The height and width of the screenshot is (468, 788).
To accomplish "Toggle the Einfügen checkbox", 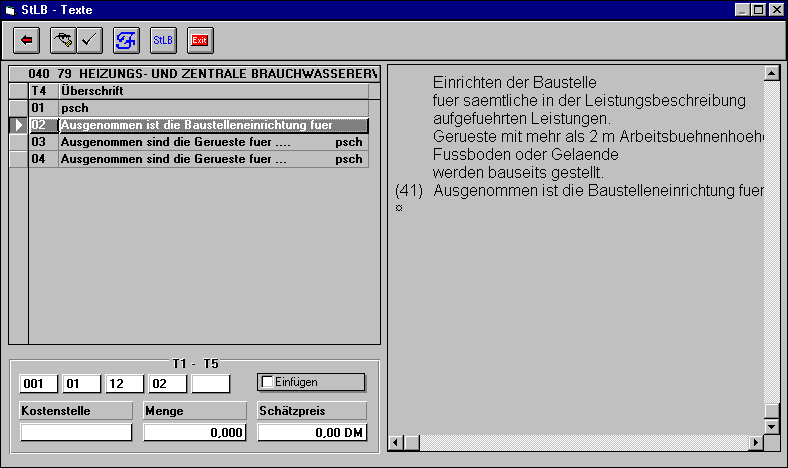I will point(267,382).
